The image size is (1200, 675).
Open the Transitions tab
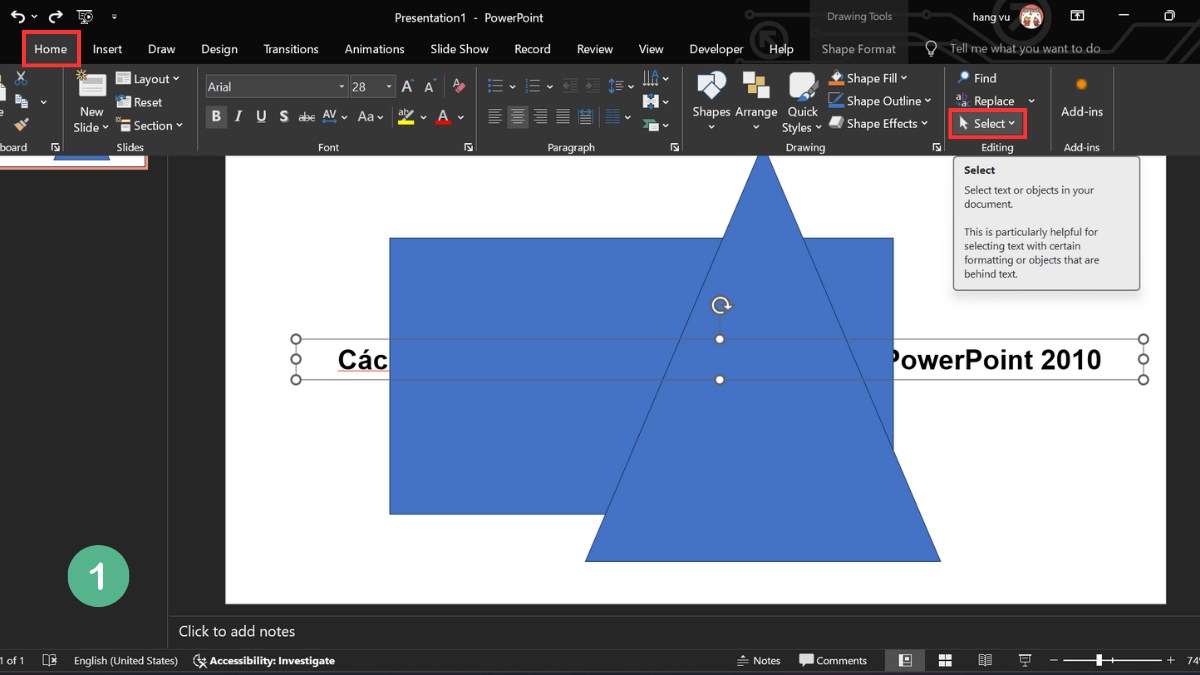(291, 49)
